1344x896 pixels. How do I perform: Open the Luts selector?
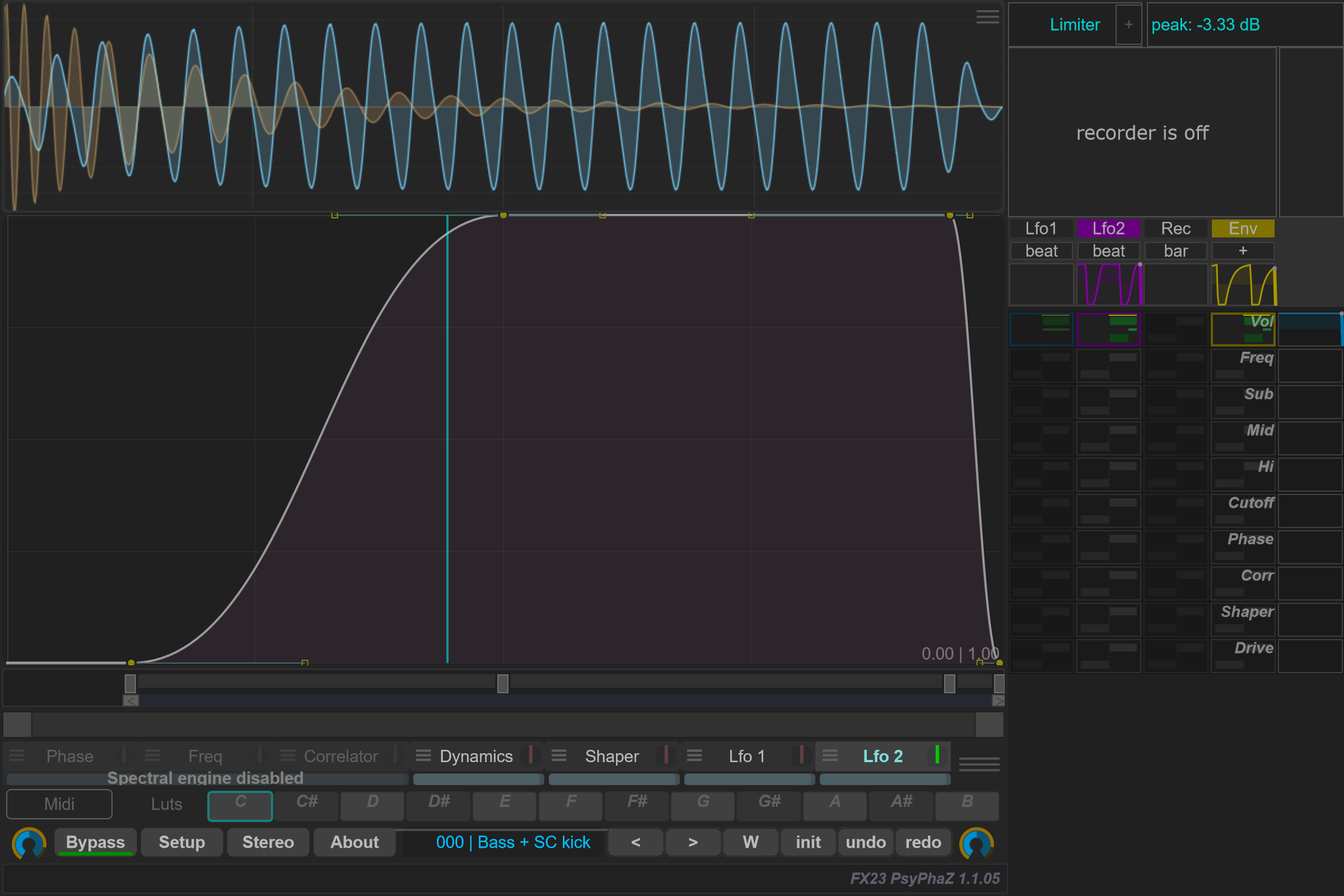tap(166, 804)
